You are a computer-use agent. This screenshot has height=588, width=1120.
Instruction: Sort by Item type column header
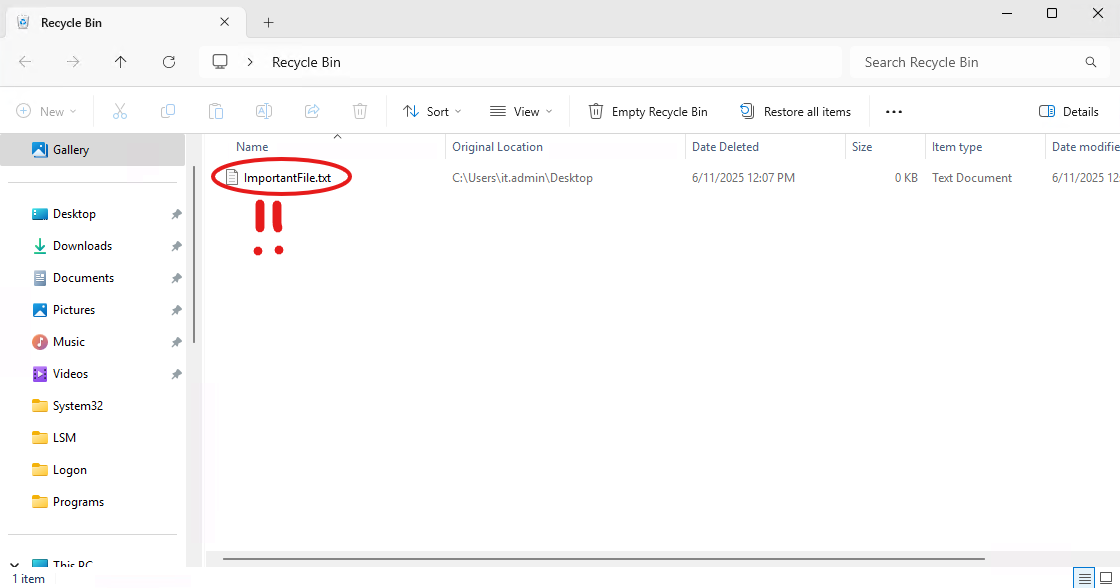click(956, 146)
